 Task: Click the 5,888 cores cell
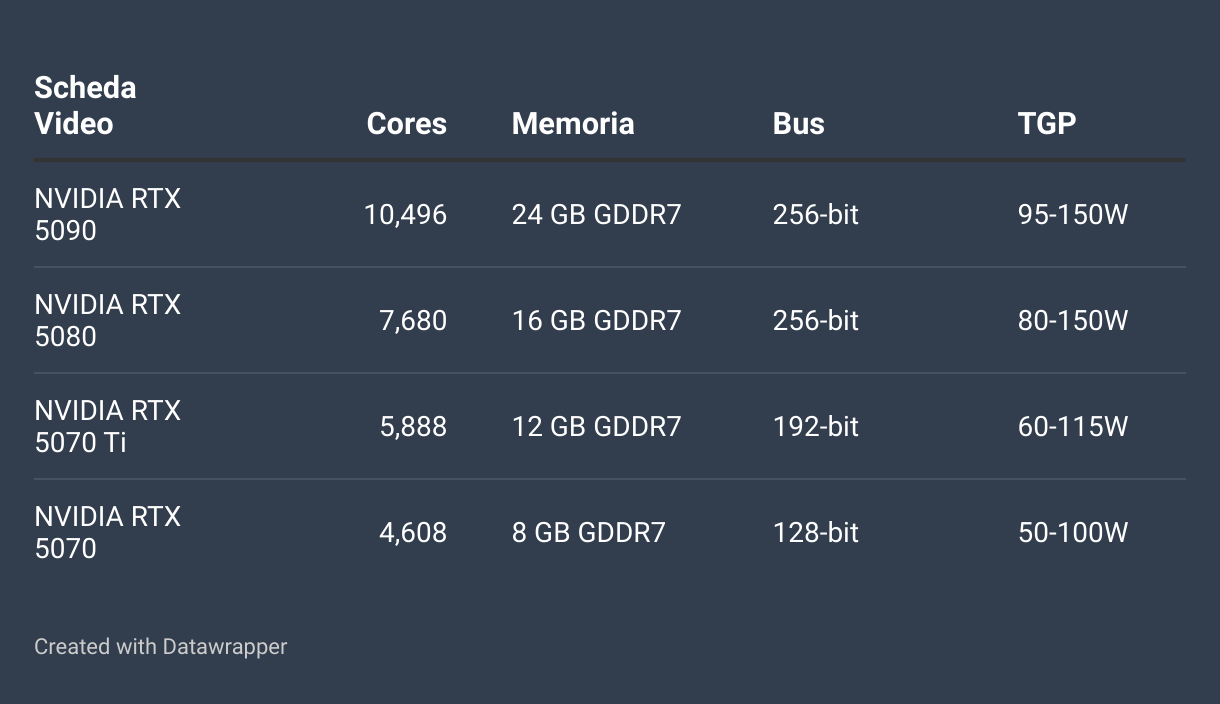(x=413, y=426)
